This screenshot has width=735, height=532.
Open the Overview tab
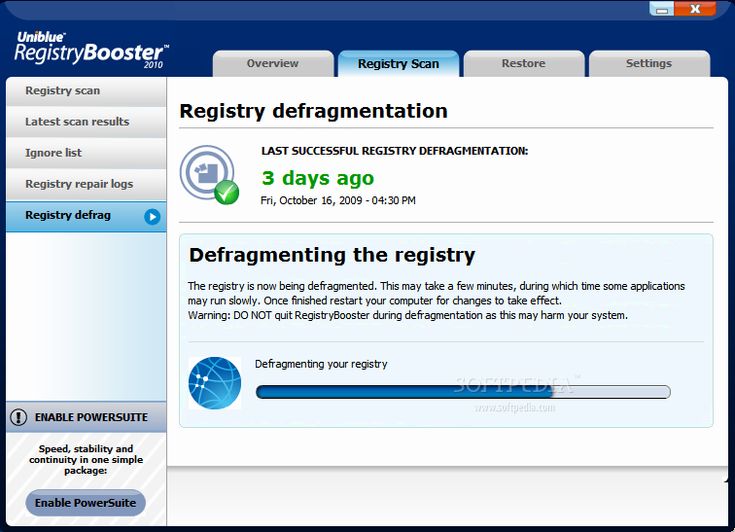(x=273, y=64)
